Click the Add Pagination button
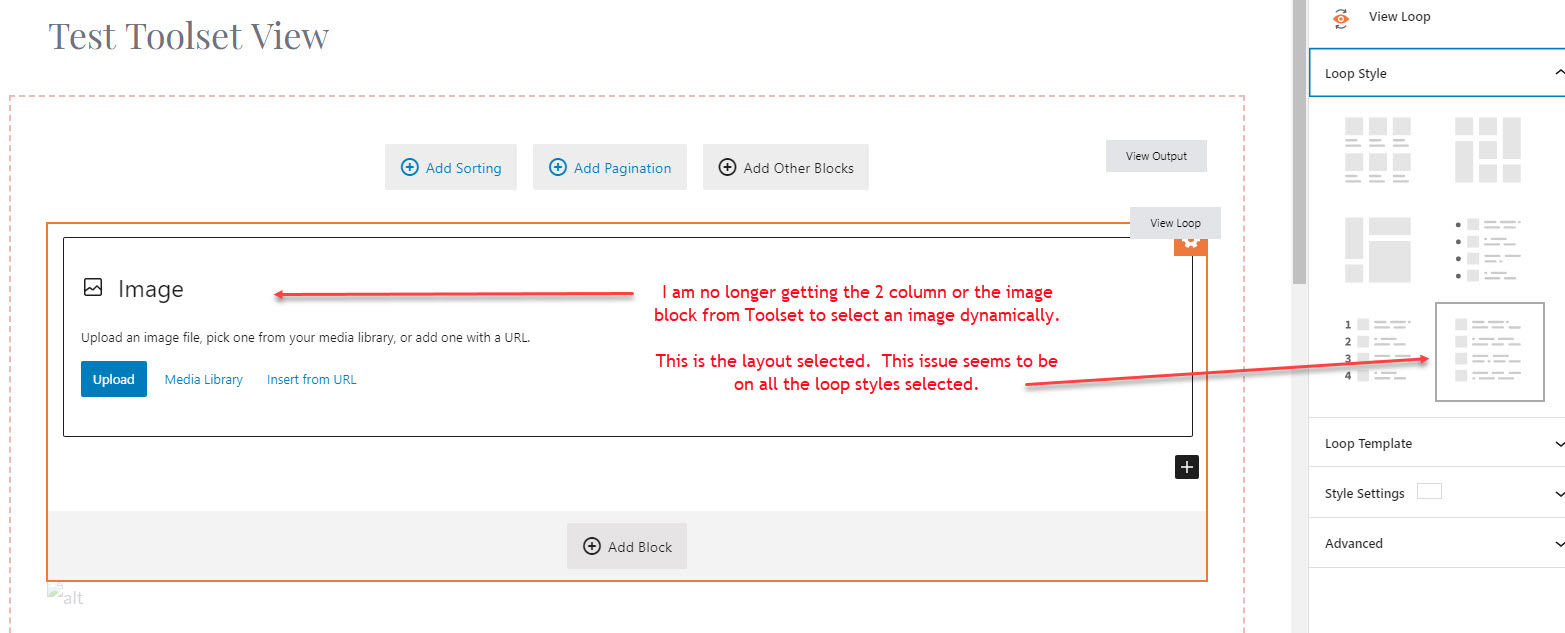This screenshot has width=1565, height=633. coord(610,167)
